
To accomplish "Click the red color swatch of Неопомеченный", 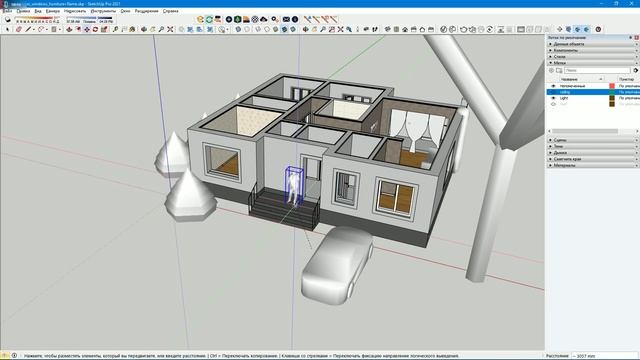I will [x=612, y=86].
